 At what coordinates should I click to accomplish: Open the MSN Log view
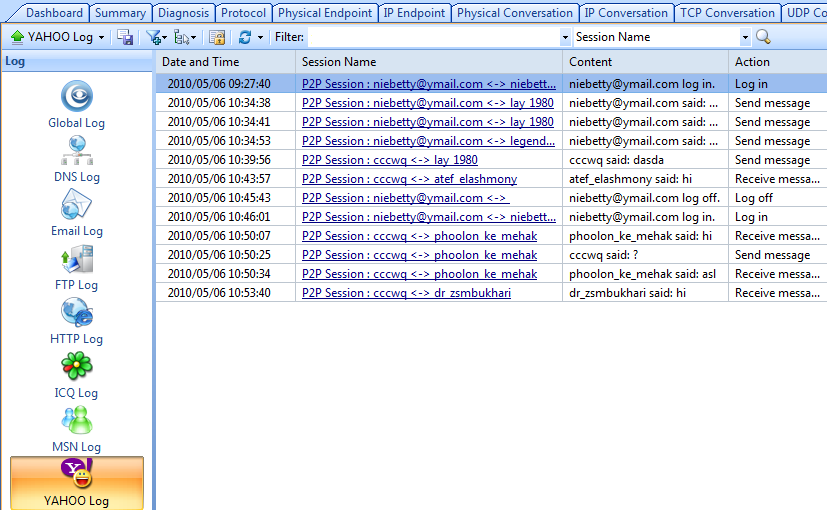pos(76,429)
